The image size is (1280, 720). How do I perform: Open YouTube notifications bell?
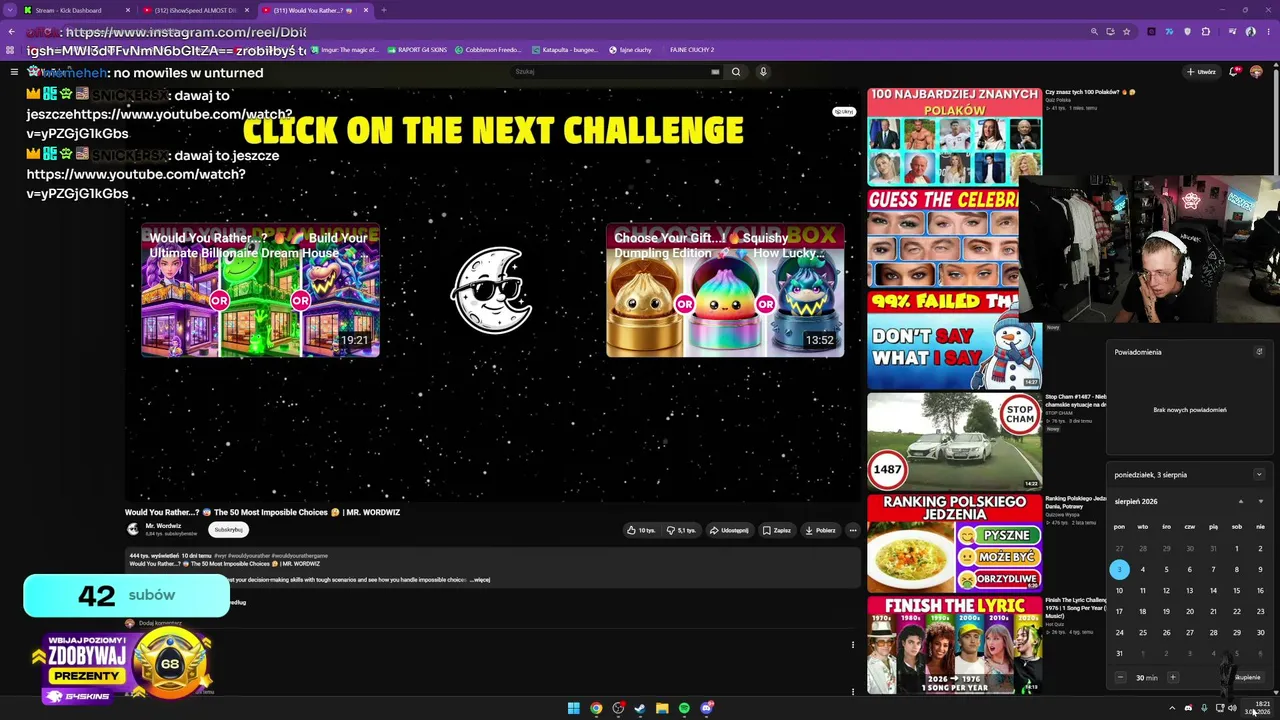(x=1236, y=72)
